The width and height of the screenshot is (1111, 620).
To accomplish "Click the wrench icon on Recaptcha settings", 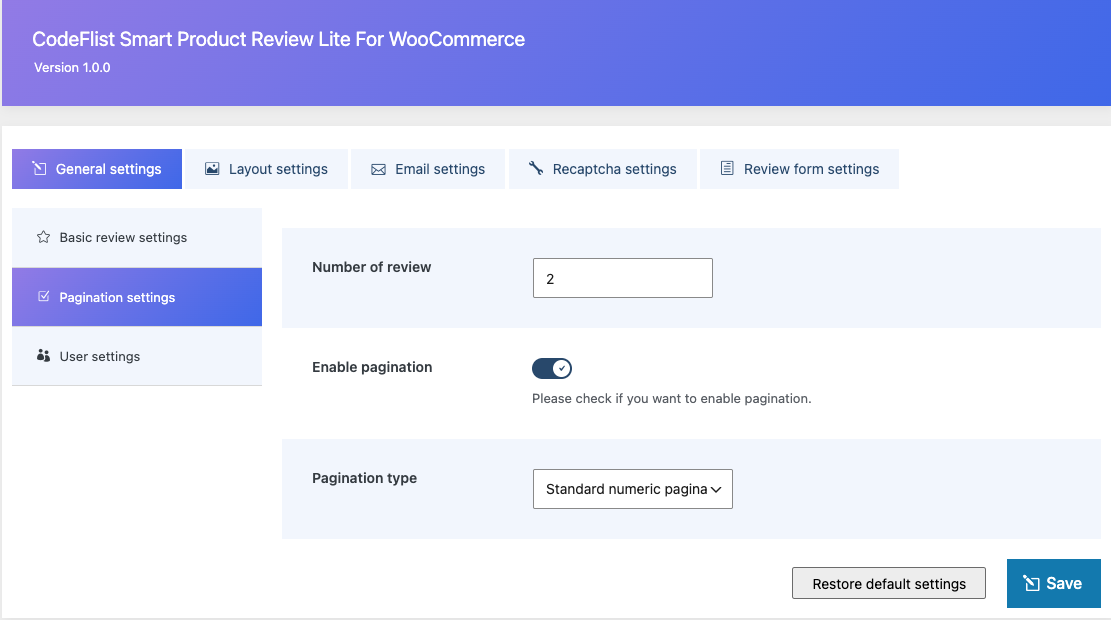I will click(536, 168).
